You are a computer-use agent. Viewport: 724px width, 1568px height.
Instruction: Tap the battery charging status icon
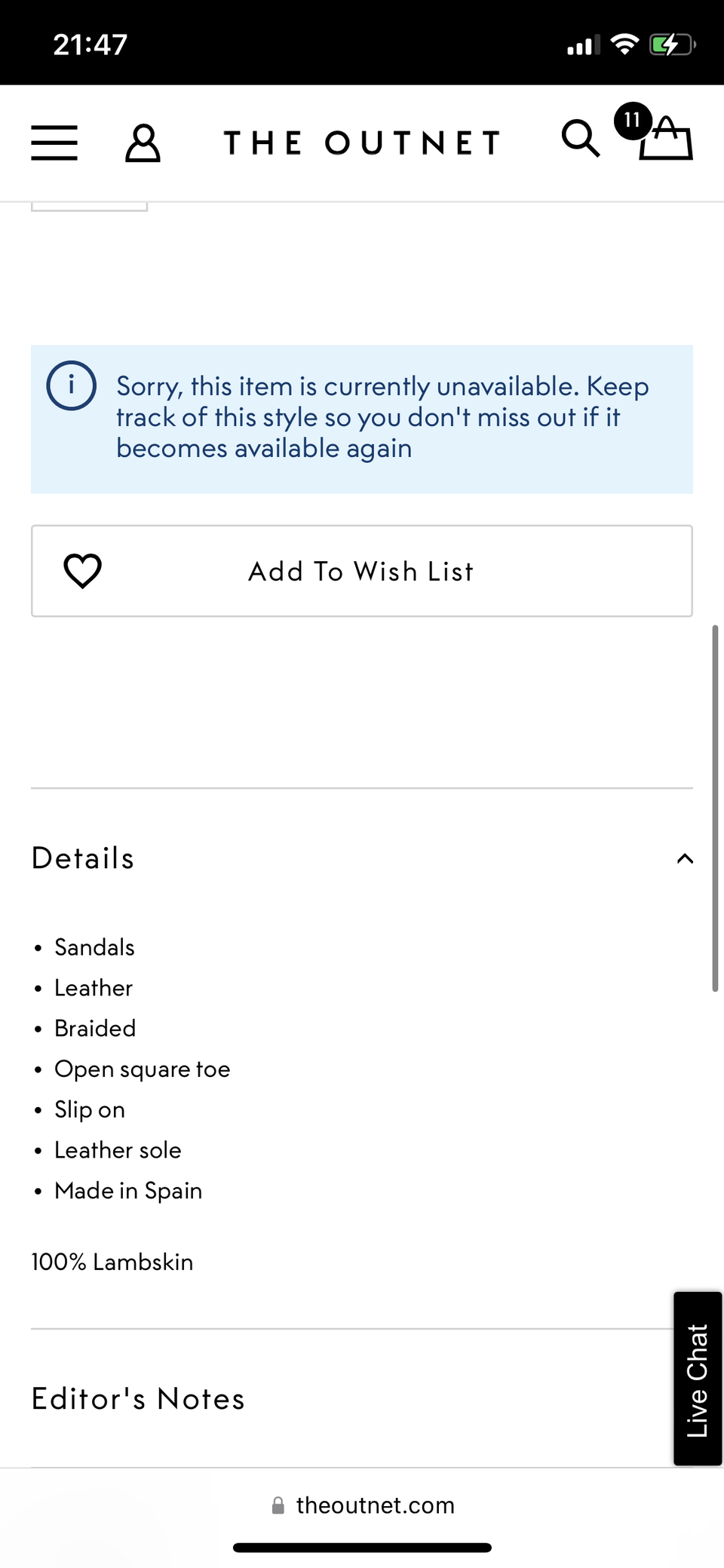click(671, 44)
